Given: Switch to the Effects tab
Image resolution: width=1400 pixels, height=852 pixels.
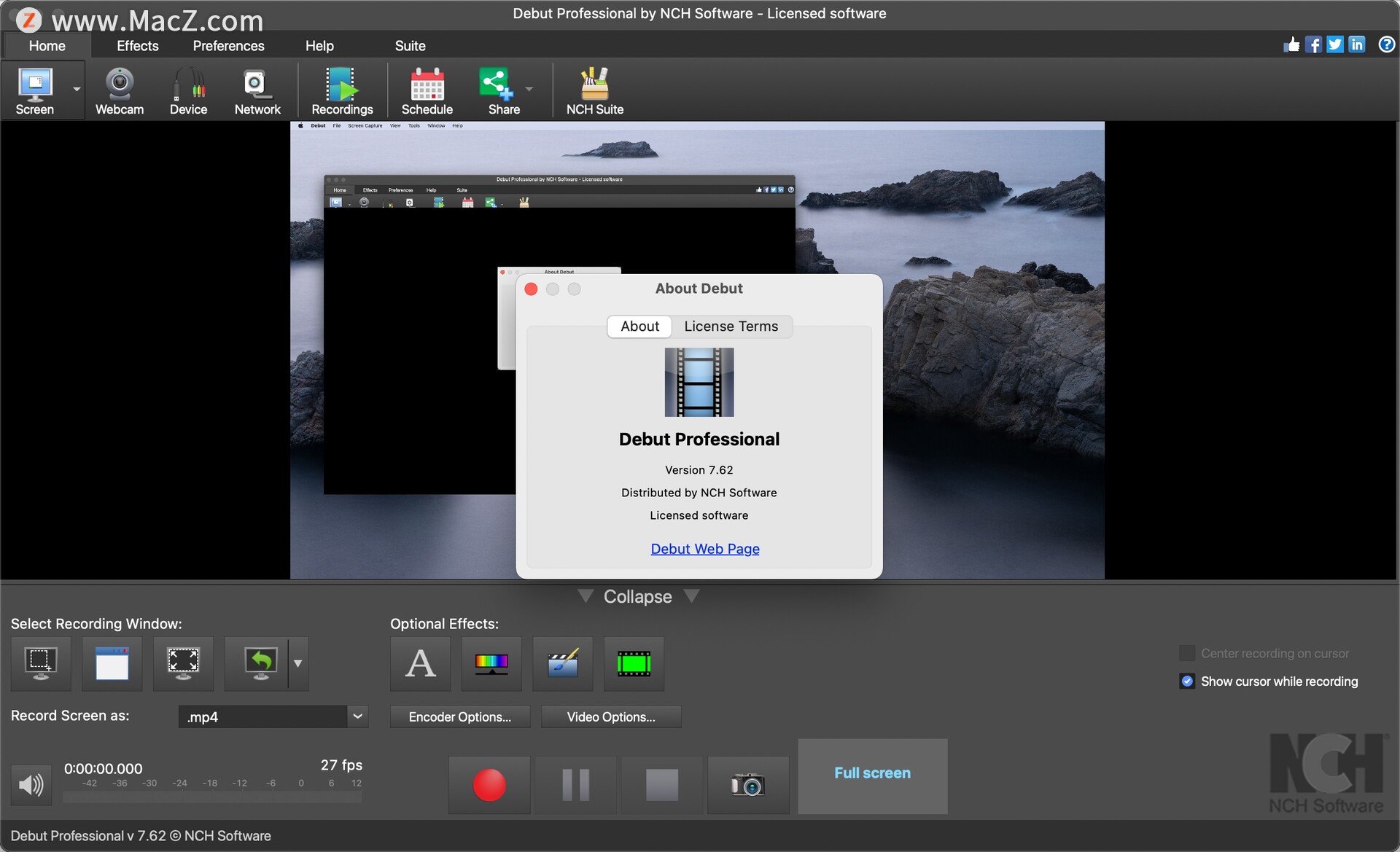Looking at the screenshot, I should click(x=138, y=46).
